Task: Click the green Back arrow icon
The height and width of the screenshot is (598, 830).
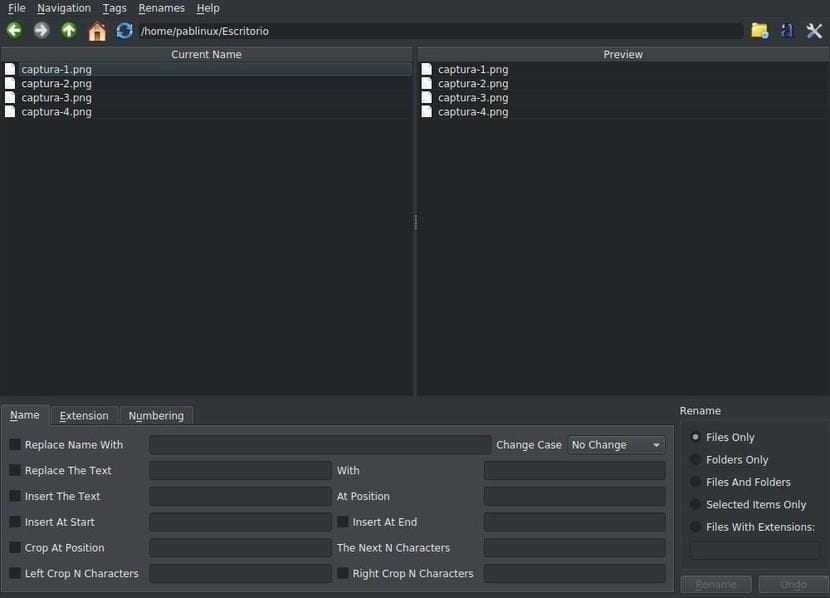Action: pos(14,31)
